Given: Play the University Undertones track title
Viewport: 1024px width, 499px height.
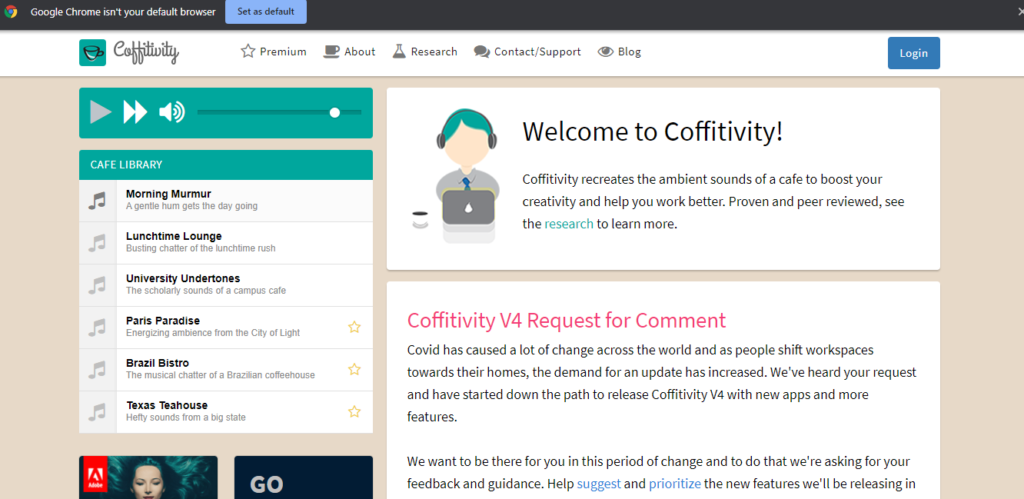Looking at the screenshot, I should click(183, 278).
